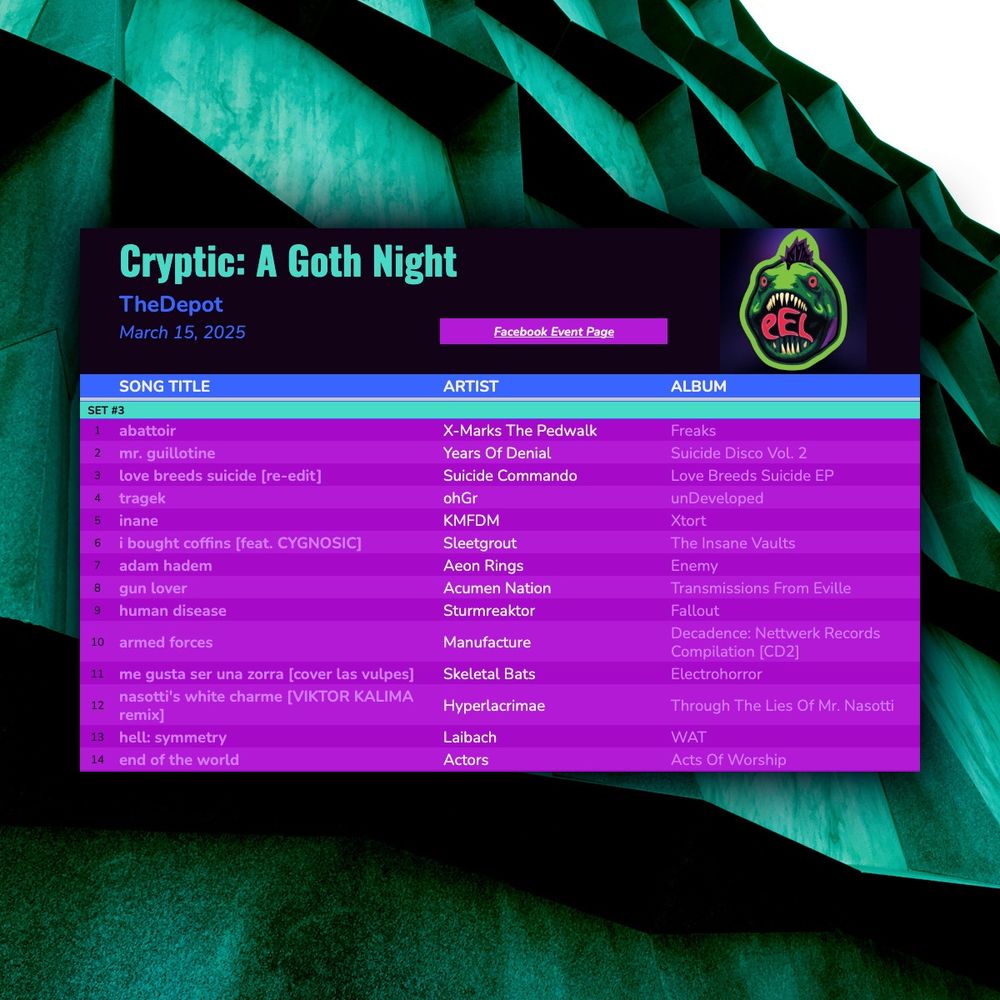Select the 'TheDepot' venue text
Screen dimensions: 1000x1000
click(x=171, y=304)
